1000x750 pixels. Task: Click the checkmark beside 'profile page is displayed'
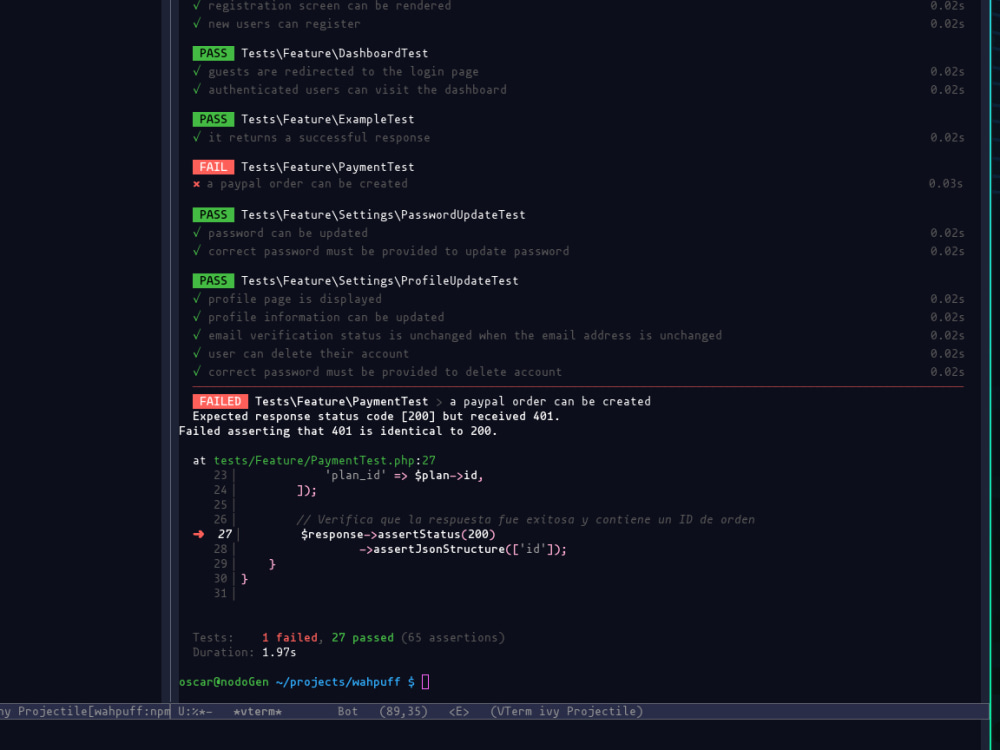click(197, 298)
